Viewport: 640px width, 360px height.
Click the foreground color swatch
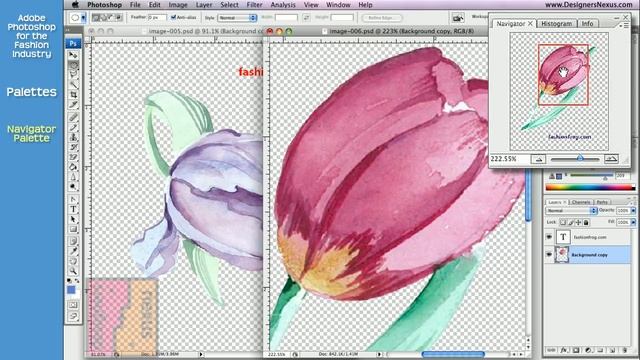[x=71, y=290]
